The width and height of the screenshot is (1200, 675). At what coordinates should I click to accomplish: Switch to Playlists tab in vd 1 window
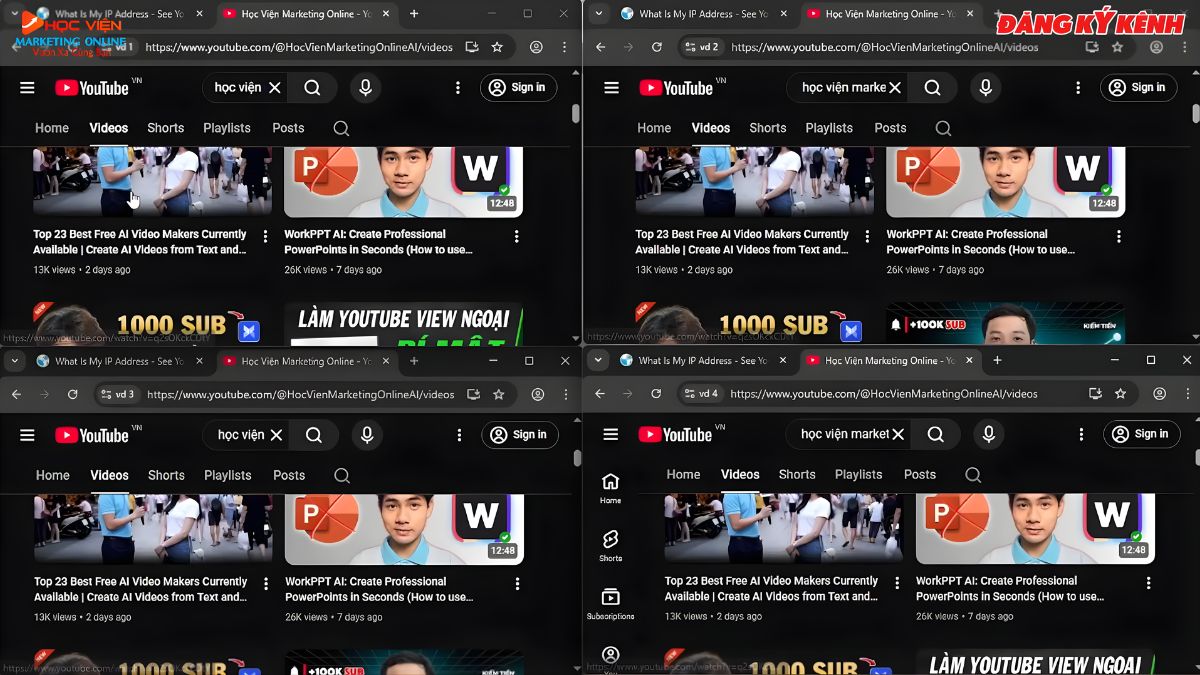[227, 128]
